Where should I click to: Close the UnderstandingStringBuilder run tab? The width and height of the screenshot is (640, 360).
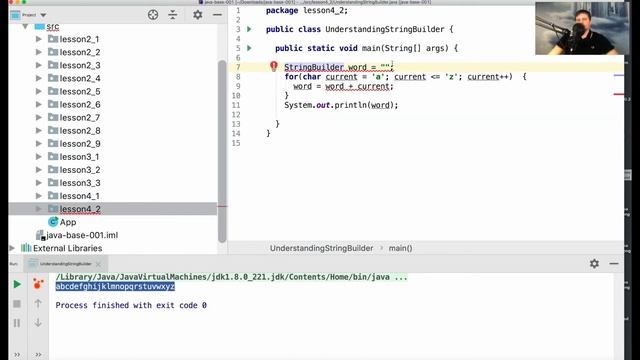tap(98, 264)
